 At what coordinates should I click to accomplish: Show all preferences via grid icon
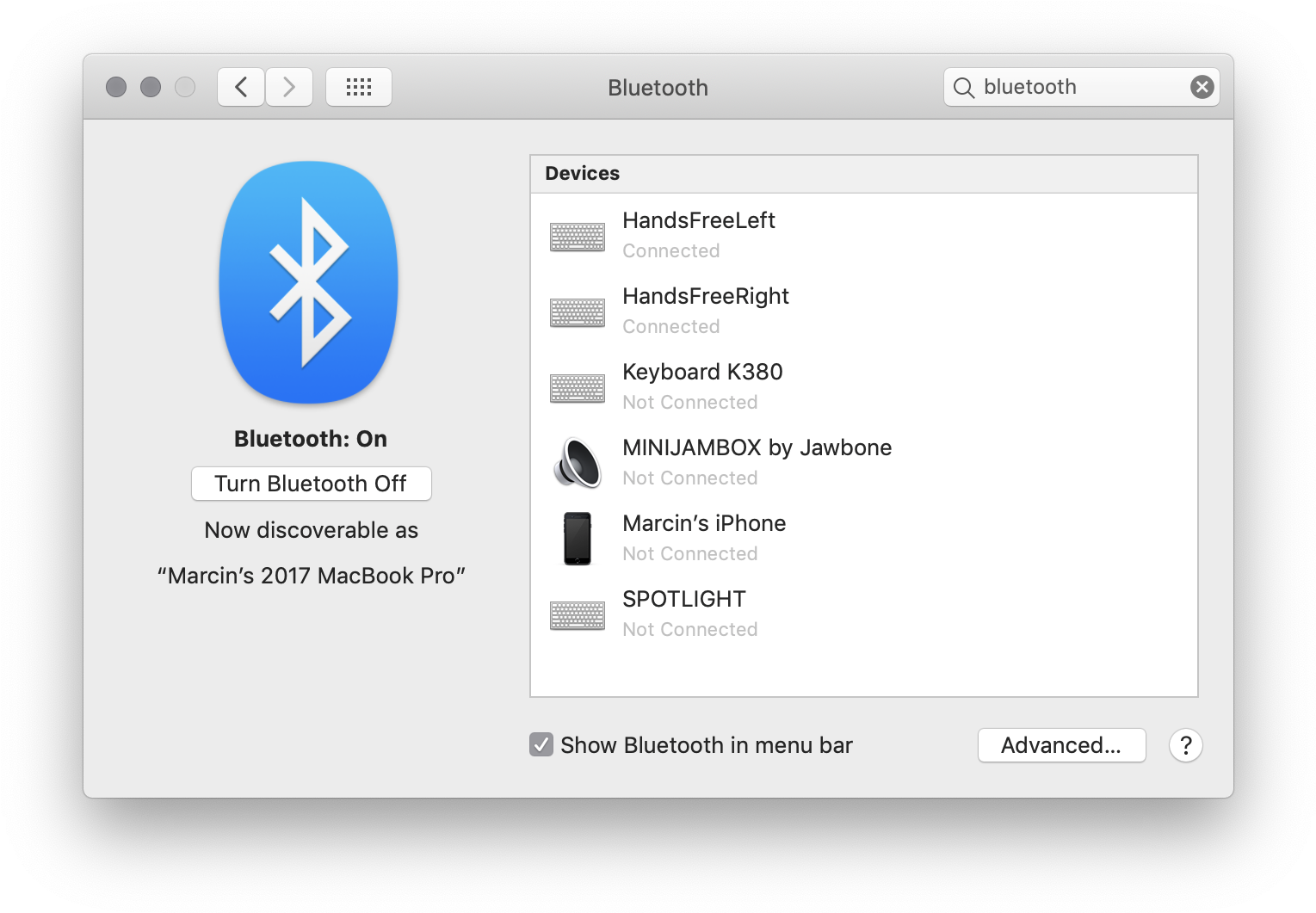[x=358, y=87]
